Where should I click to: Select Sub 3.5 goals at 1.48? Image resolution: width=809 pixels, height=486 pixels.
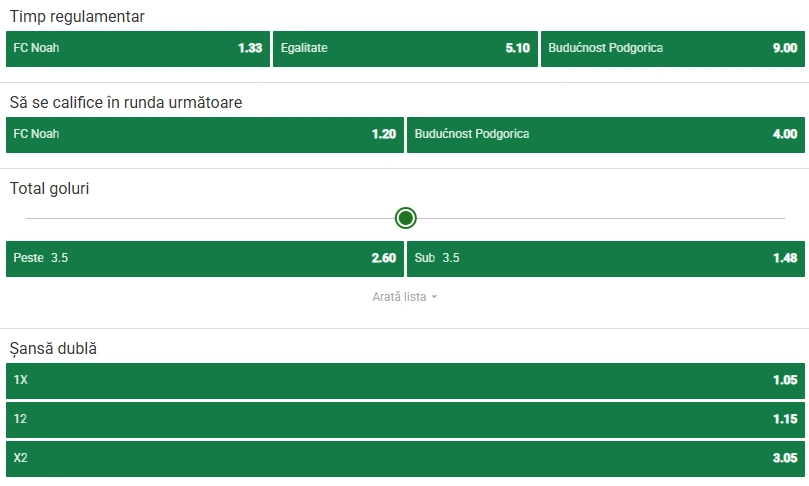(x=606, y=258)
